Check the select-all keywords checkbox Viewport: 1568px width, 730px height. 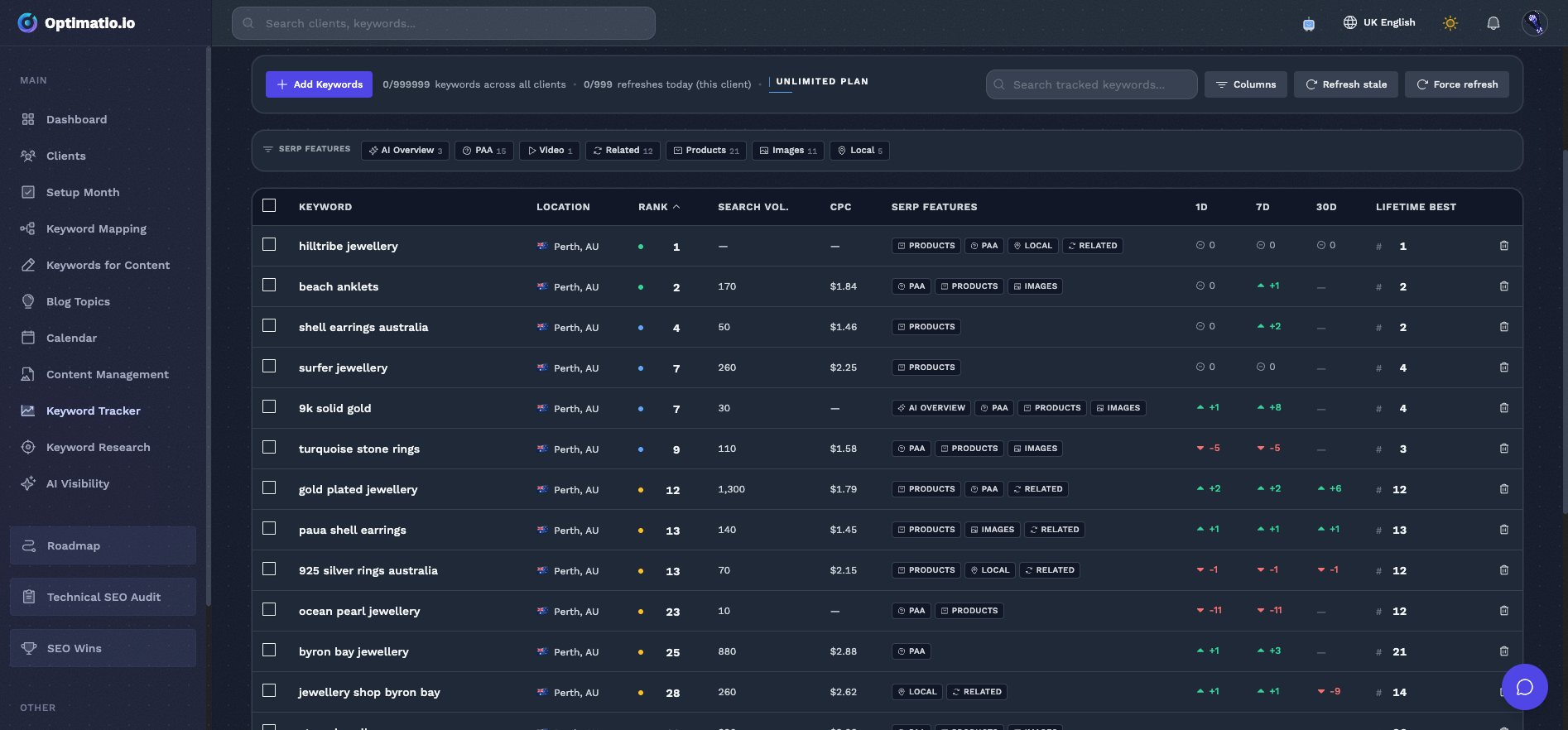(269, 205)
